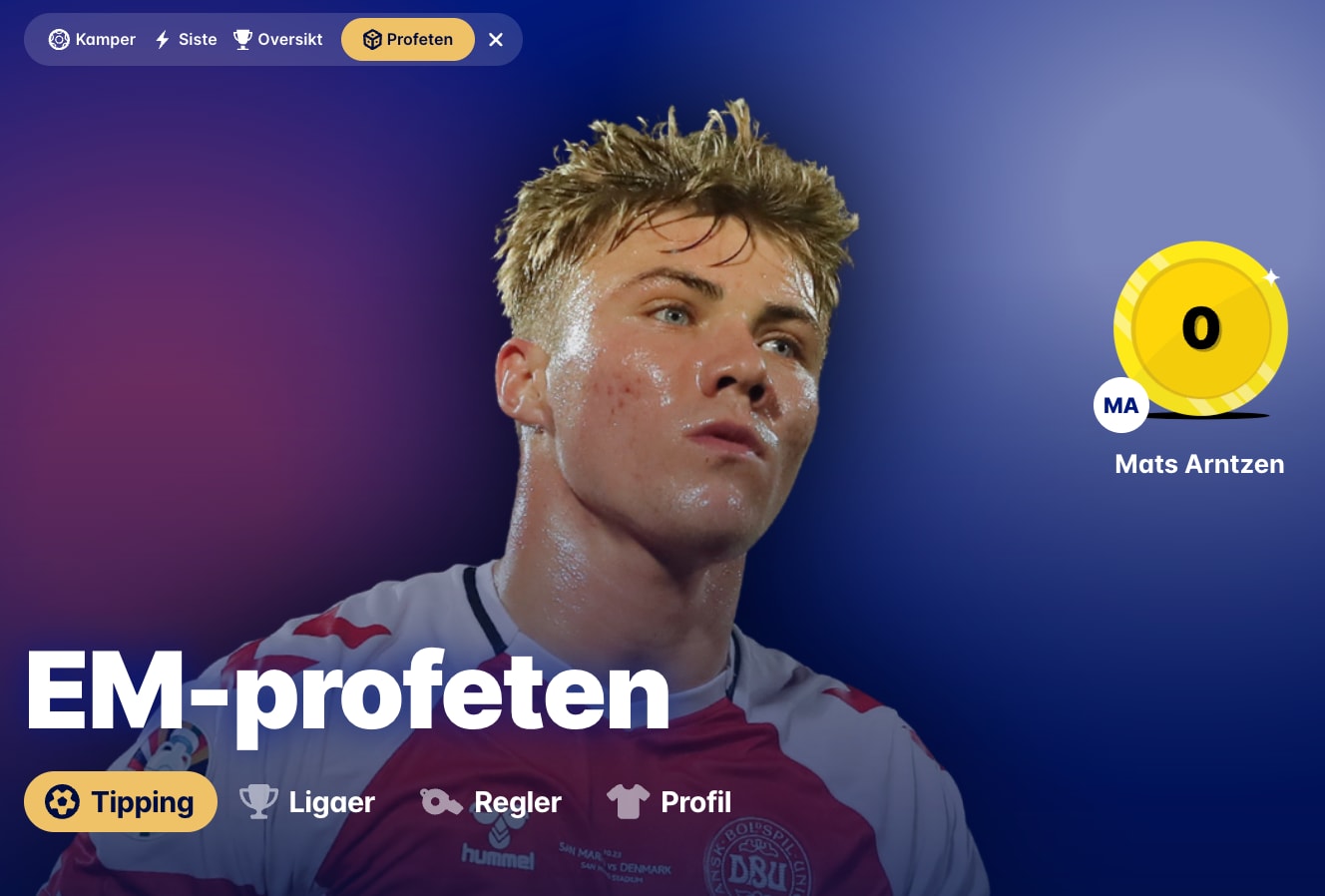Click the Profeten cube icon

pyautogui.click(x=372, y=40)
